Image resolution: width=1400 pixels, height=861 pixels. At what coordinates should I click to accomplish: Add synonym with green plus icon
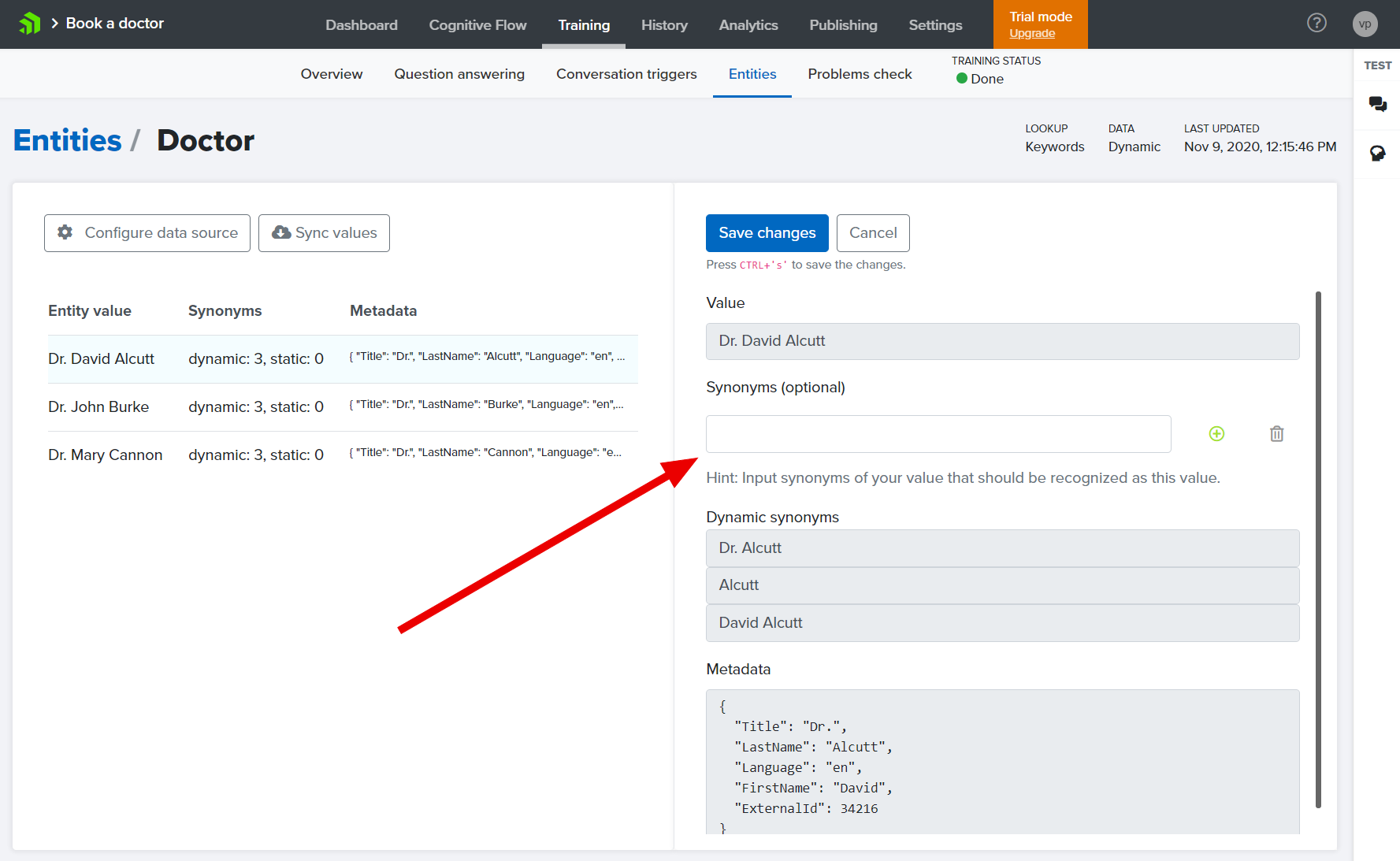1216,434
